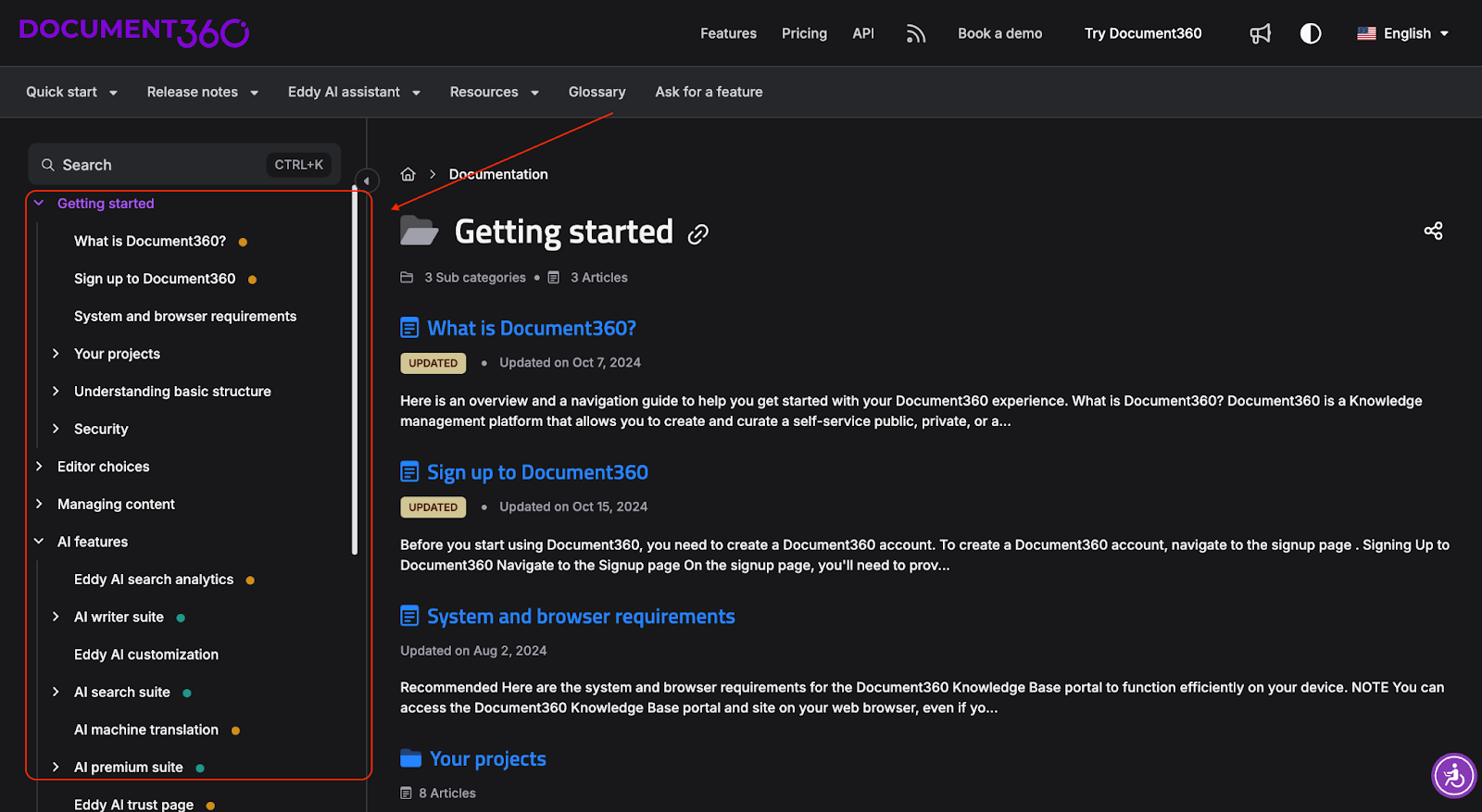The width and height of the screenshot is (1482, 812).
Task: Select Eddy AI trust page in sidebar
Action: [134, 804]
